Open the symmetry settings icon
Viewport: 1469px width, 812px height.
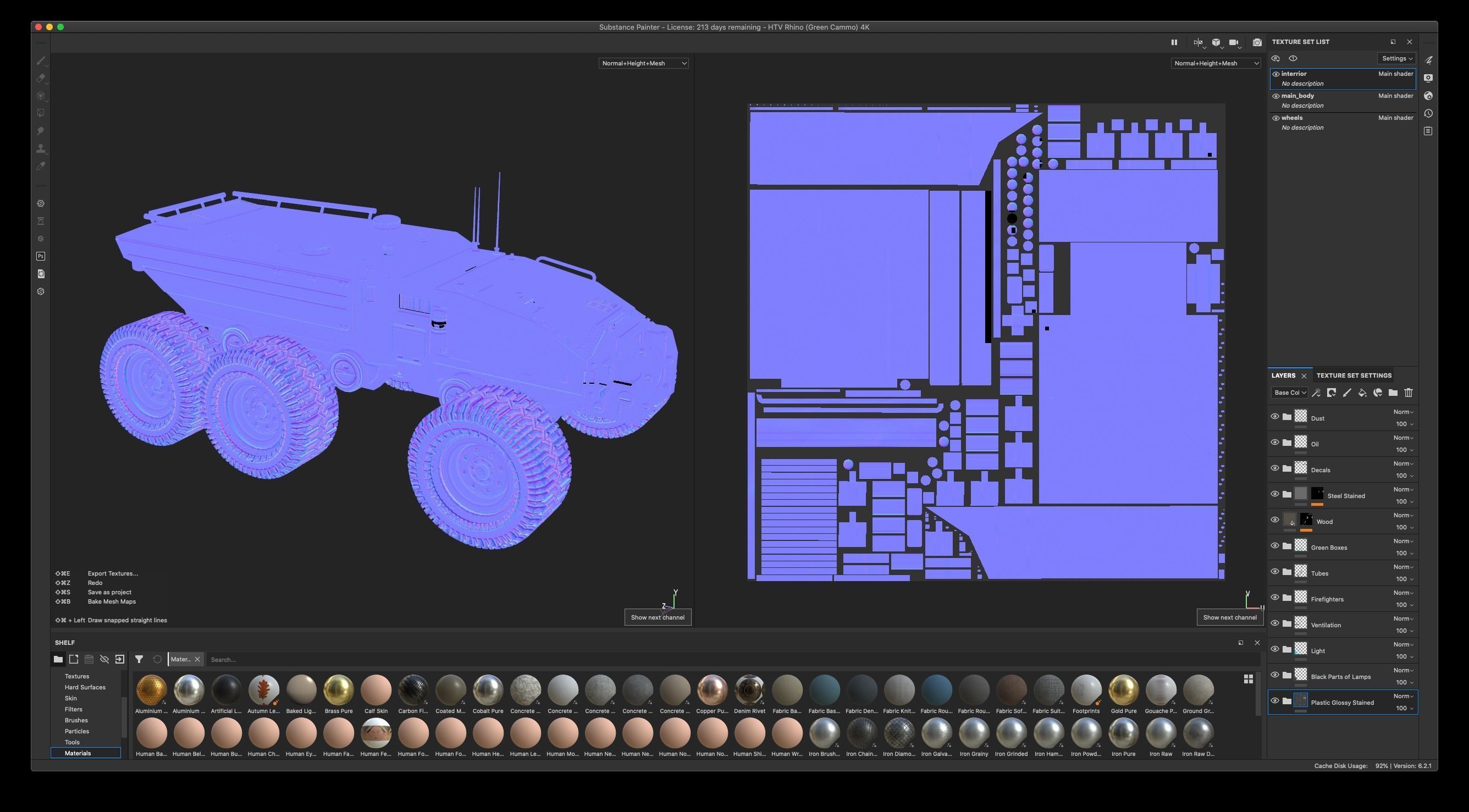coord(1198,42)
